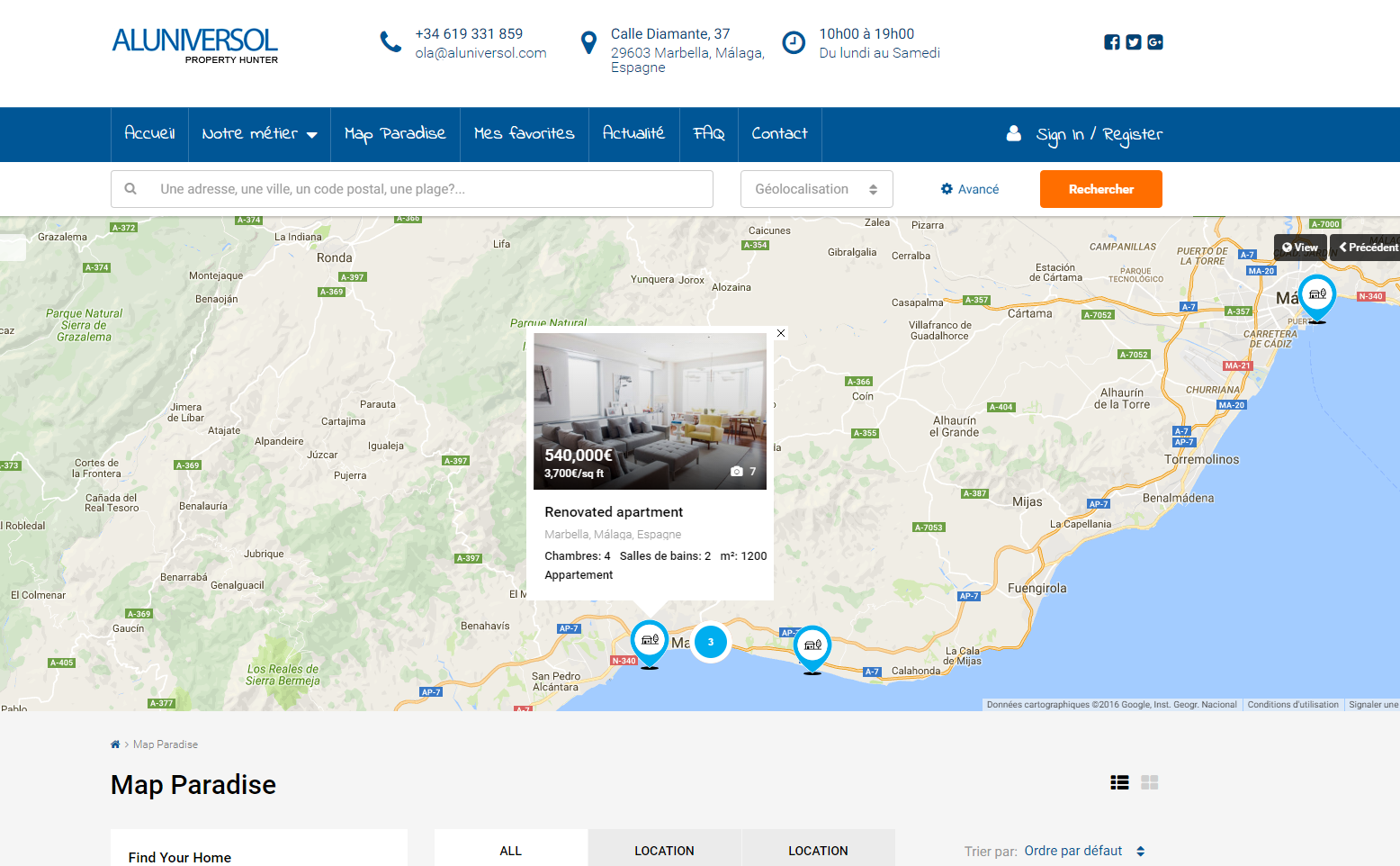This screenshot has height=866, width=1400.
Task: Click Sign In / Register link
Action: [1099, 134]
